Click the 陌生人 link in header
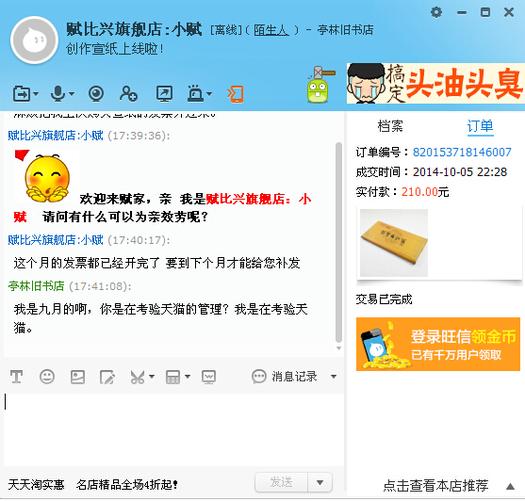The image size is (525, 501). [x=271, y=30]
